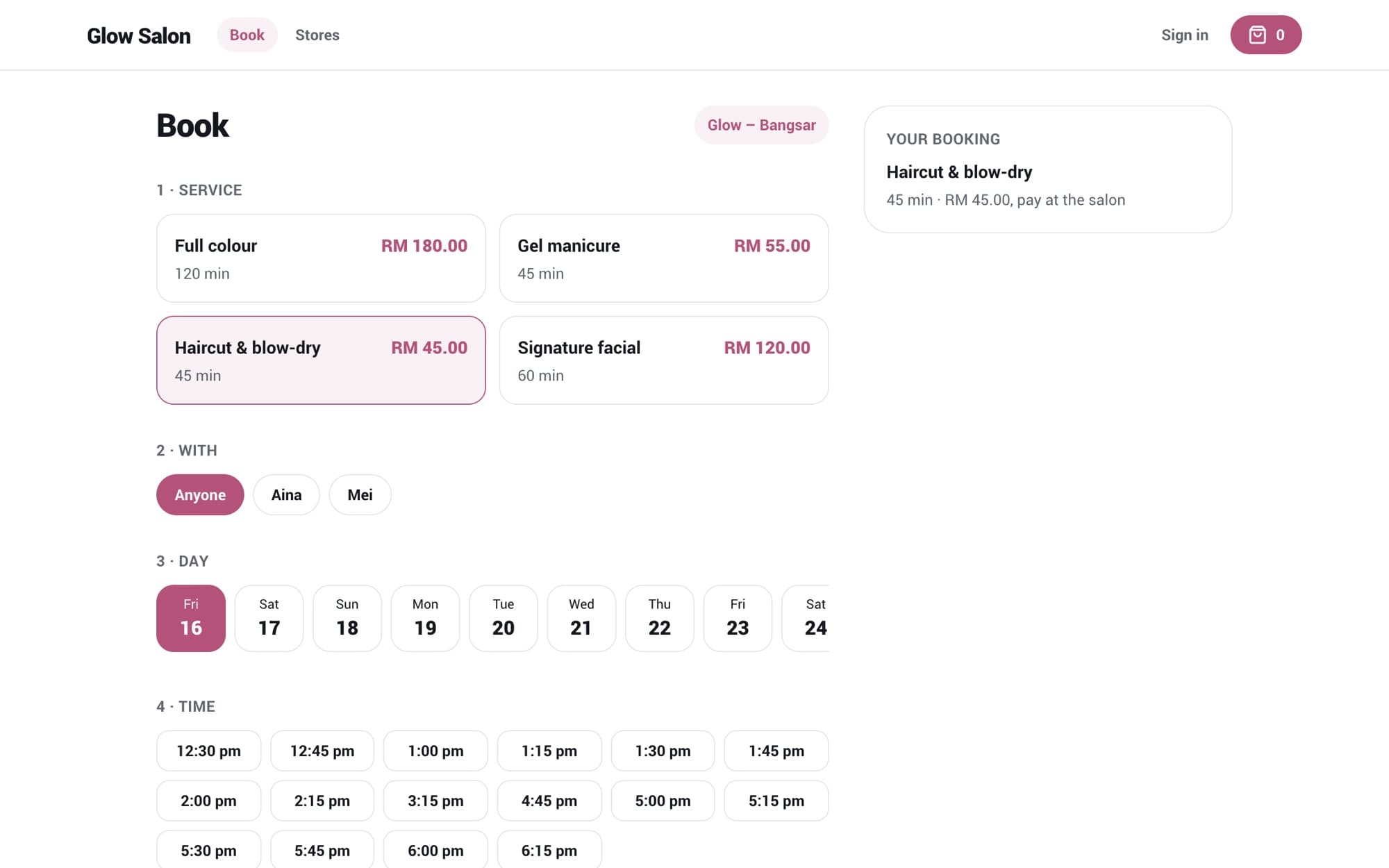The height and width of the screenshot is (868, 1389).
Task: Pick the 2:15 pm time slot
Action: [x=322, y=801]
